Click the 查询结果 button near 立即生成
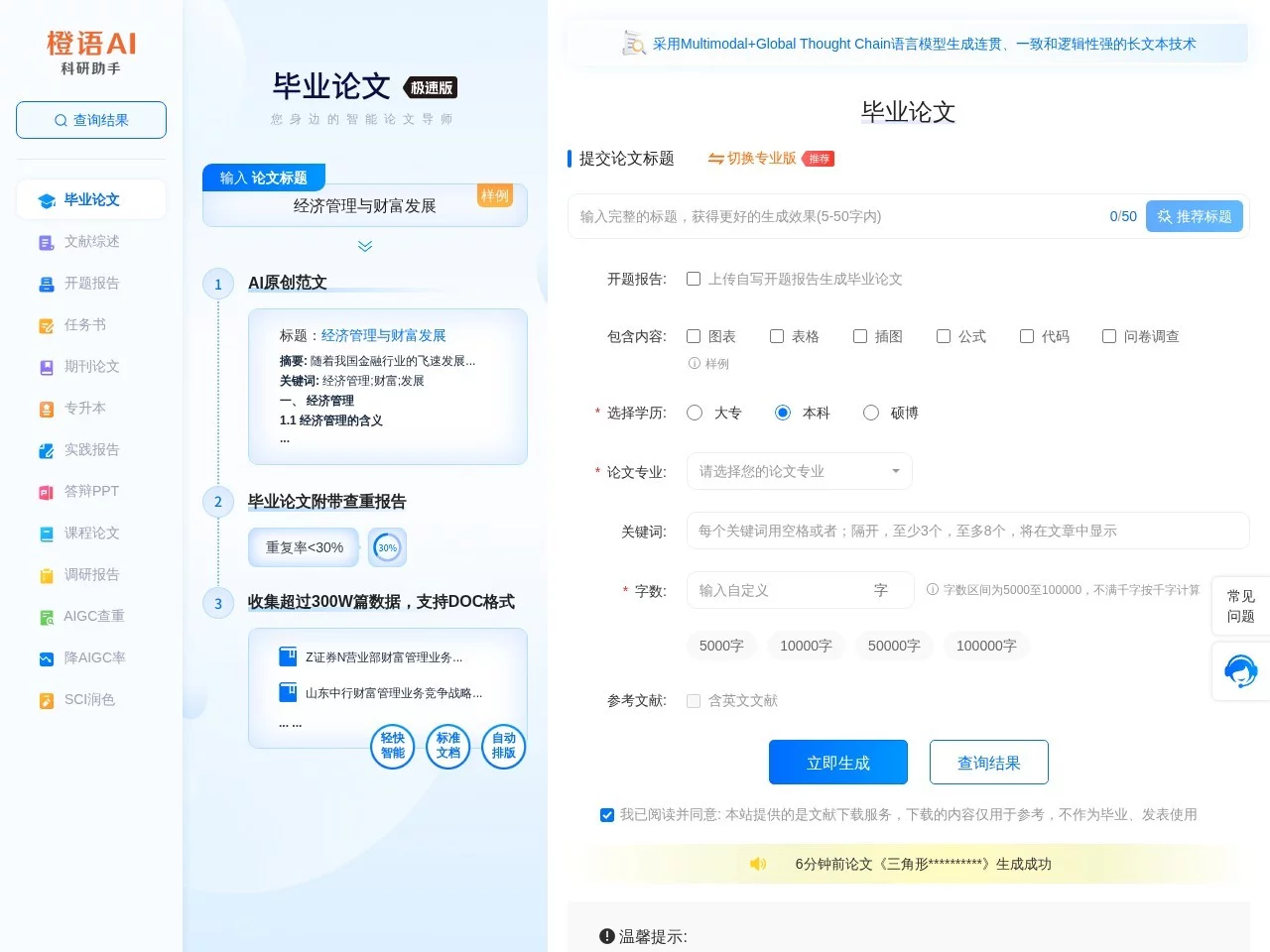 click(x=988, y=762)
